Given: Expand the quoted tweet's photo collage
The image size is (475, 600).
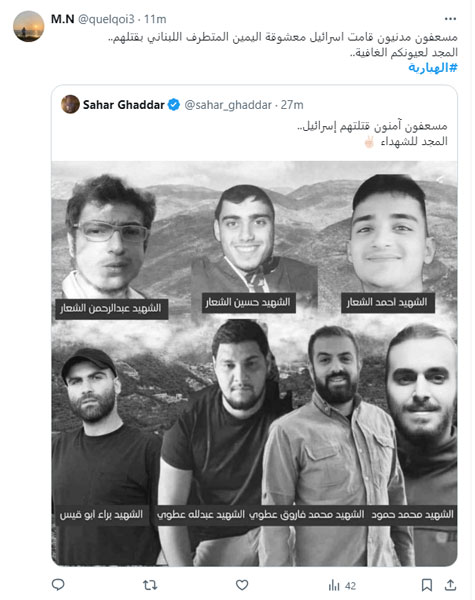Looking at the screenshot, I should coord(255,364).
